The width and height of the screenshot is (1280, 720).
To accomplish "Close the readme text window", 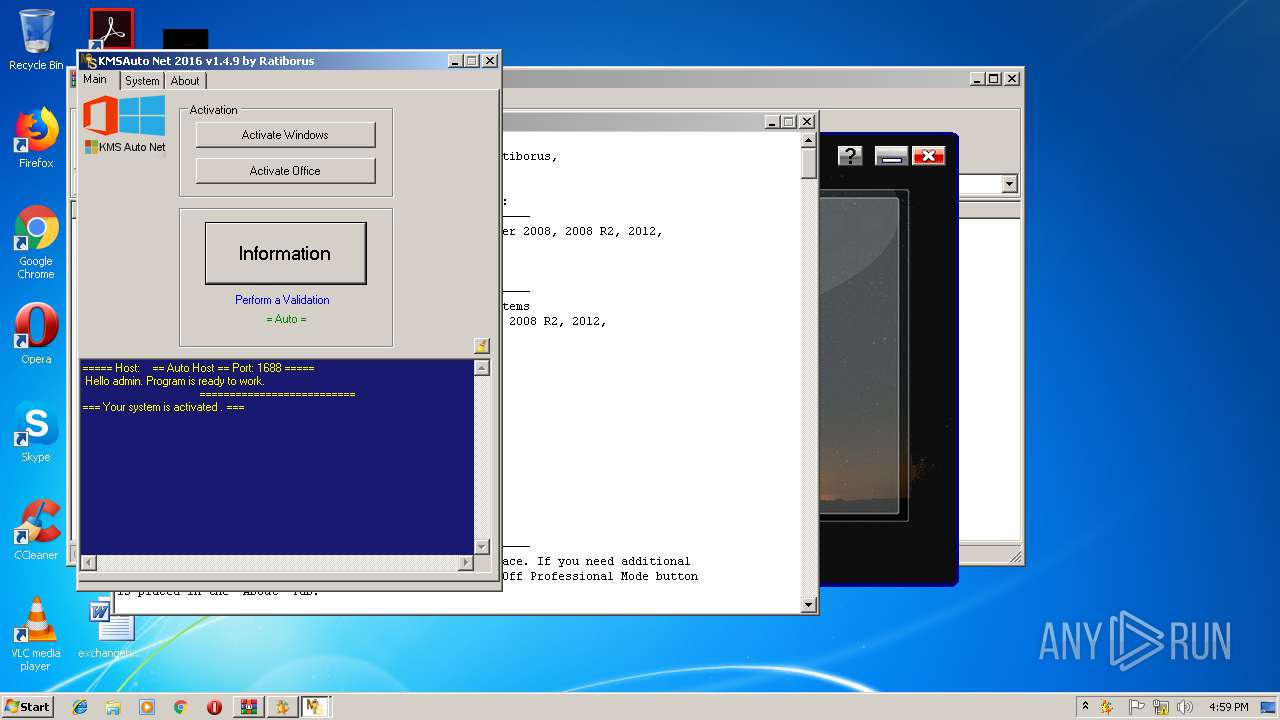I will tap(807, 122).
